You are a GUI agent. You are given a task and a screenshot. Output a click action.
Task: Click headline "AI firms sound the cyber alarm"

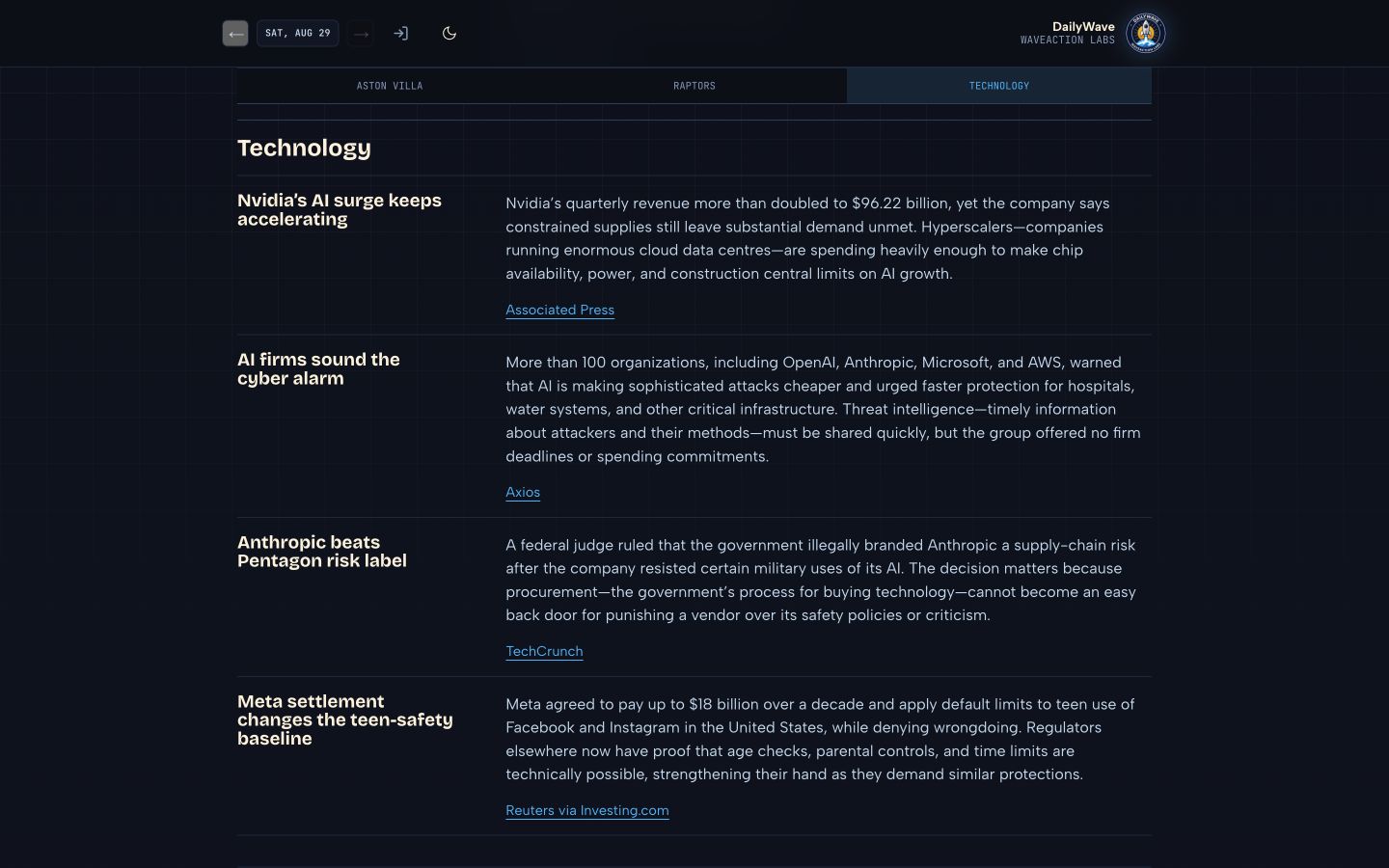tap(318, 368)
